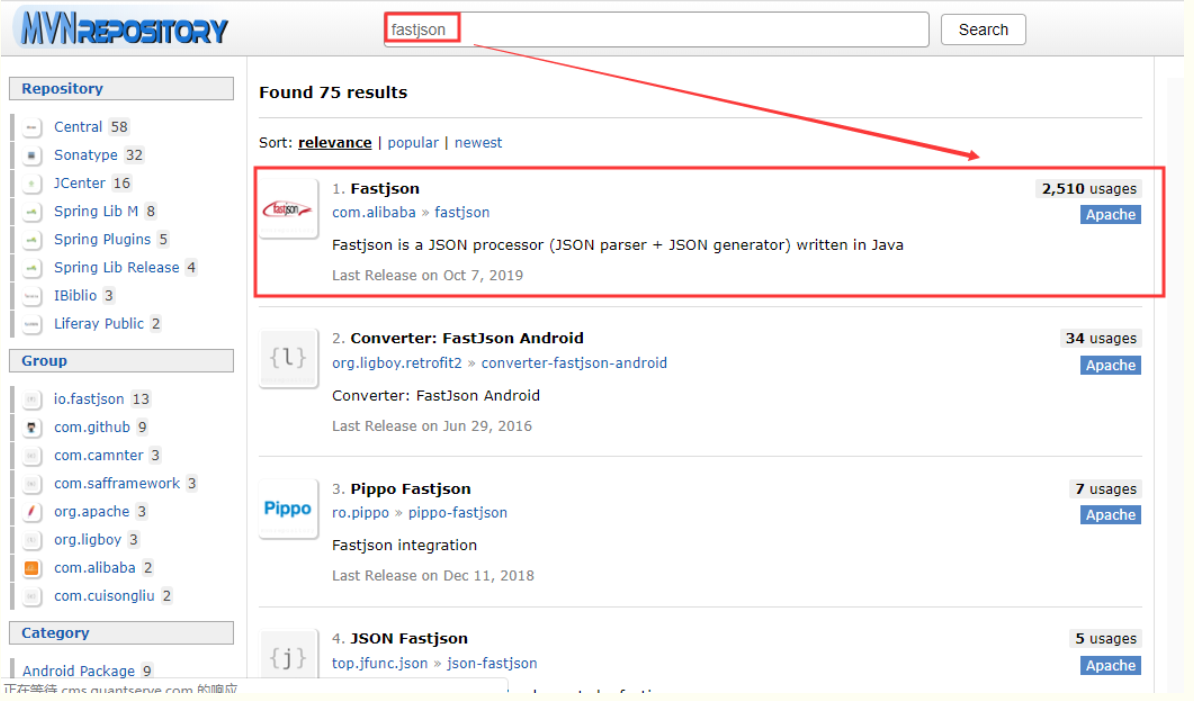Filter by the org.ligboy group
This screenshot has width=1194, height=701.
88,540
